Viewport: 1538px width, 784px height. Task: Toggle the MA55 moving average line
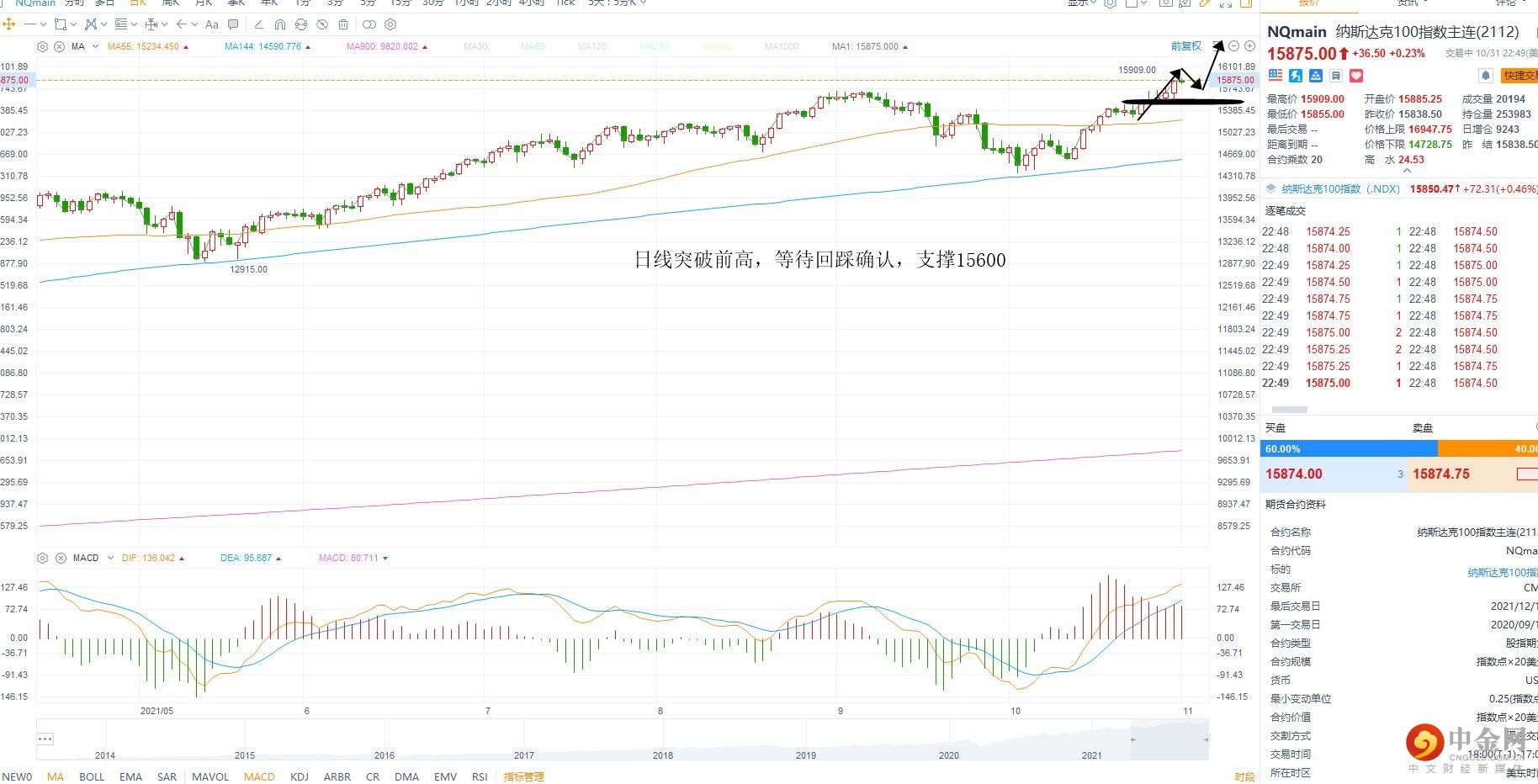click(x=148, y=46)
